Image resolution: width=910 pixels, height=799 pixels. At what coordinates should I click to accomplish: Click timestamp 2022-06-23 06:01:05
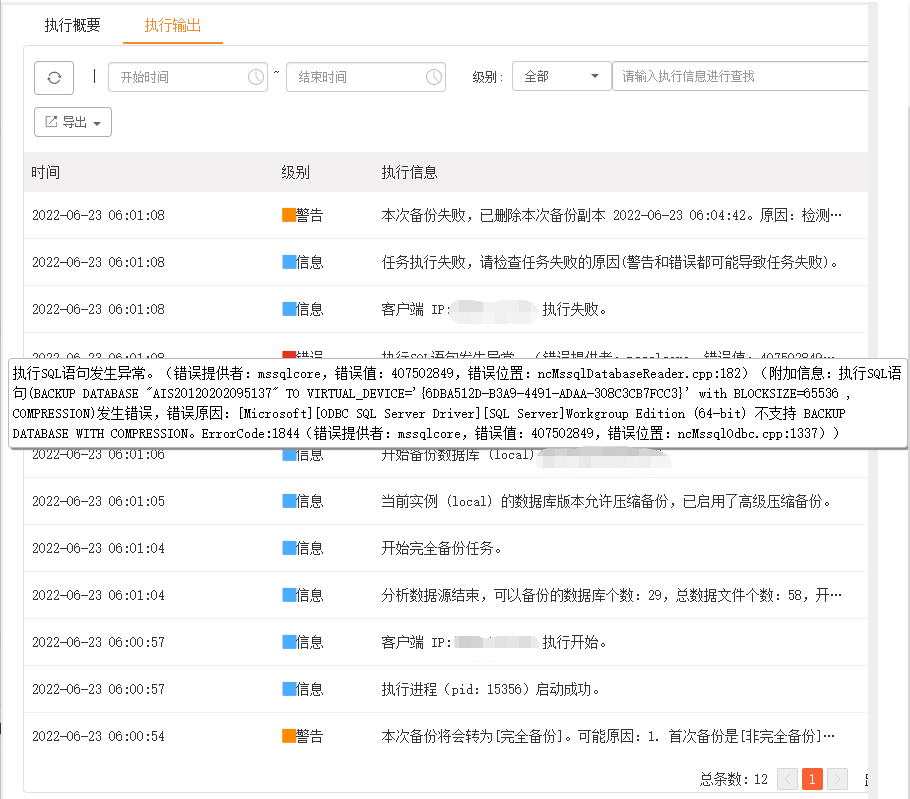tap(98, 501)
